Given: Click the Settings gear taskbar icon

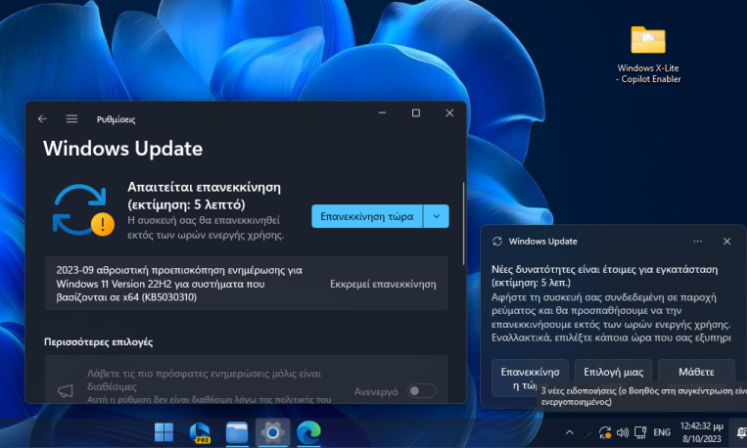Looking at the screenshot, I should [x=273, y=432].
